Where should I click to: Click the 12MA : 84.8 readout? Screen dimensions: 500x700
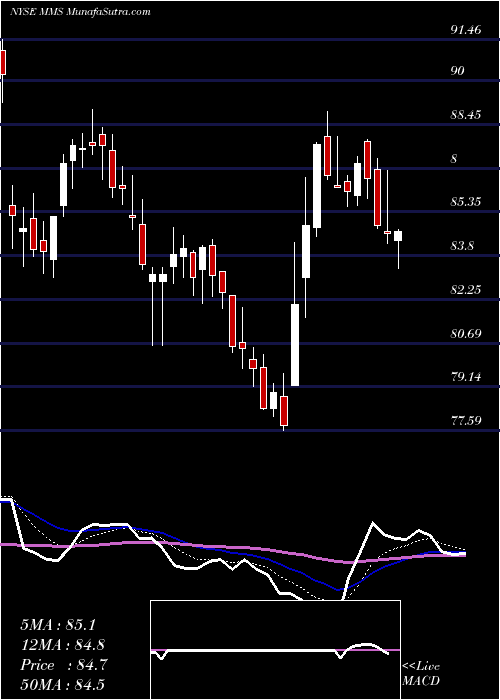[x=63, y=645]
